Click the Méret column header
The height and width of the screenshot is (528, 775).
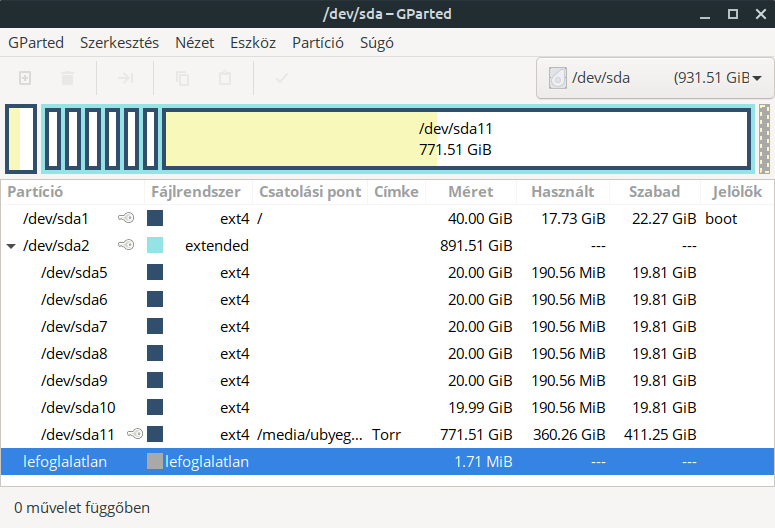pos(471,192)
